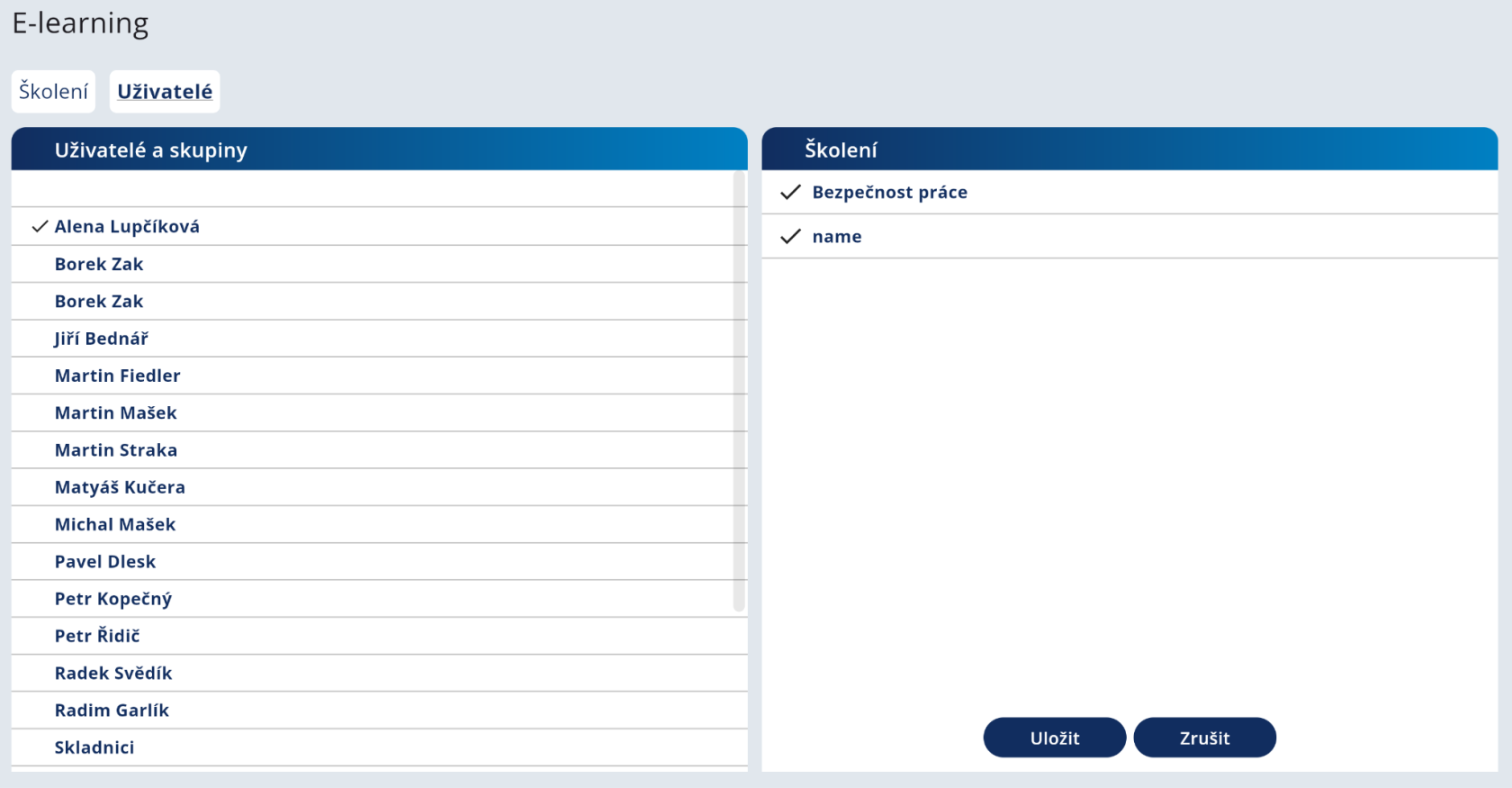The height and width of the screenshot is (788, 1512).
Task: Deselect the Alena Lupčíková checkmark
Action: pyautogui.click(x=40, y=227)
